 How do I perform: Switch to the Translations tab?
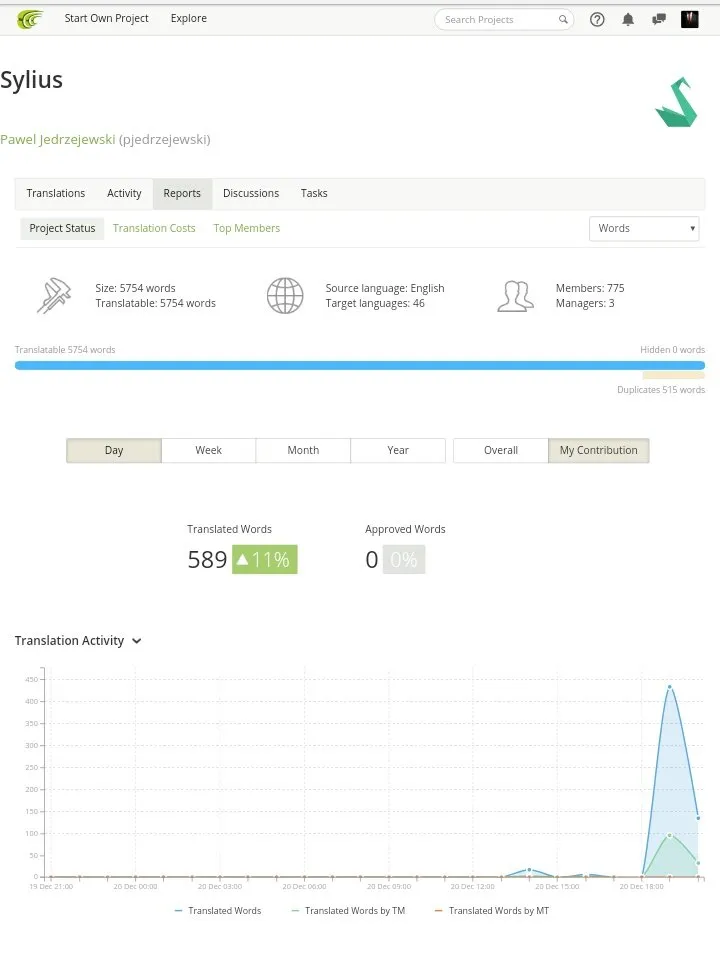click(x=56, y=193)
